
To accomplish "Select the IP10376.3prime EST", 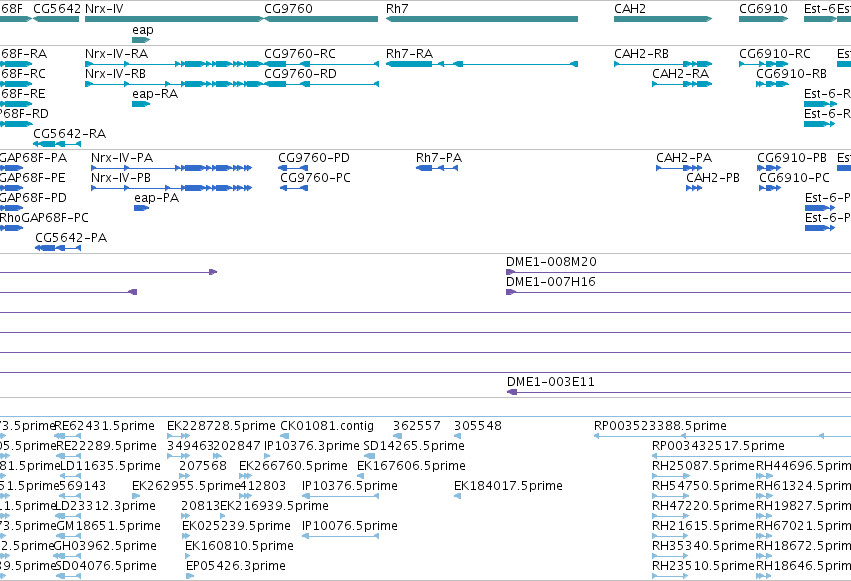I will (x=267, y=456).
